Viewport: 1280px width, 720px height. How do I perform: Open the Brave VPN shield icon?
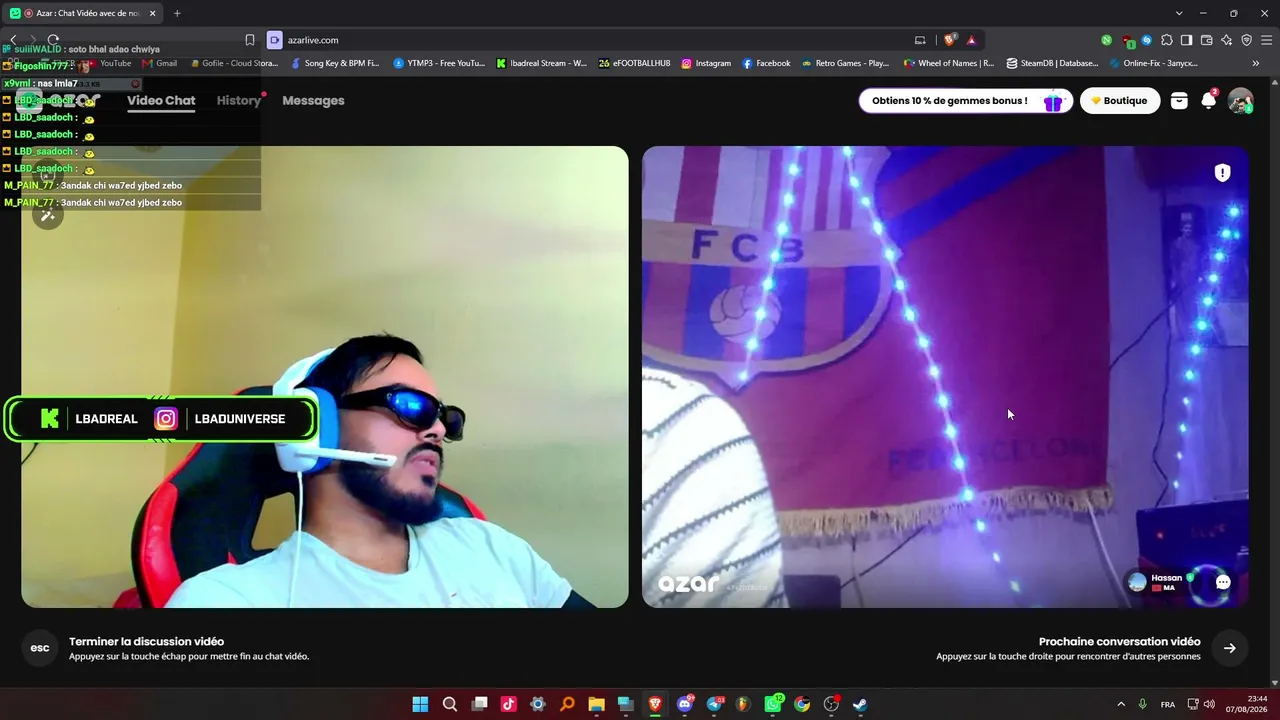[1246, 40]
